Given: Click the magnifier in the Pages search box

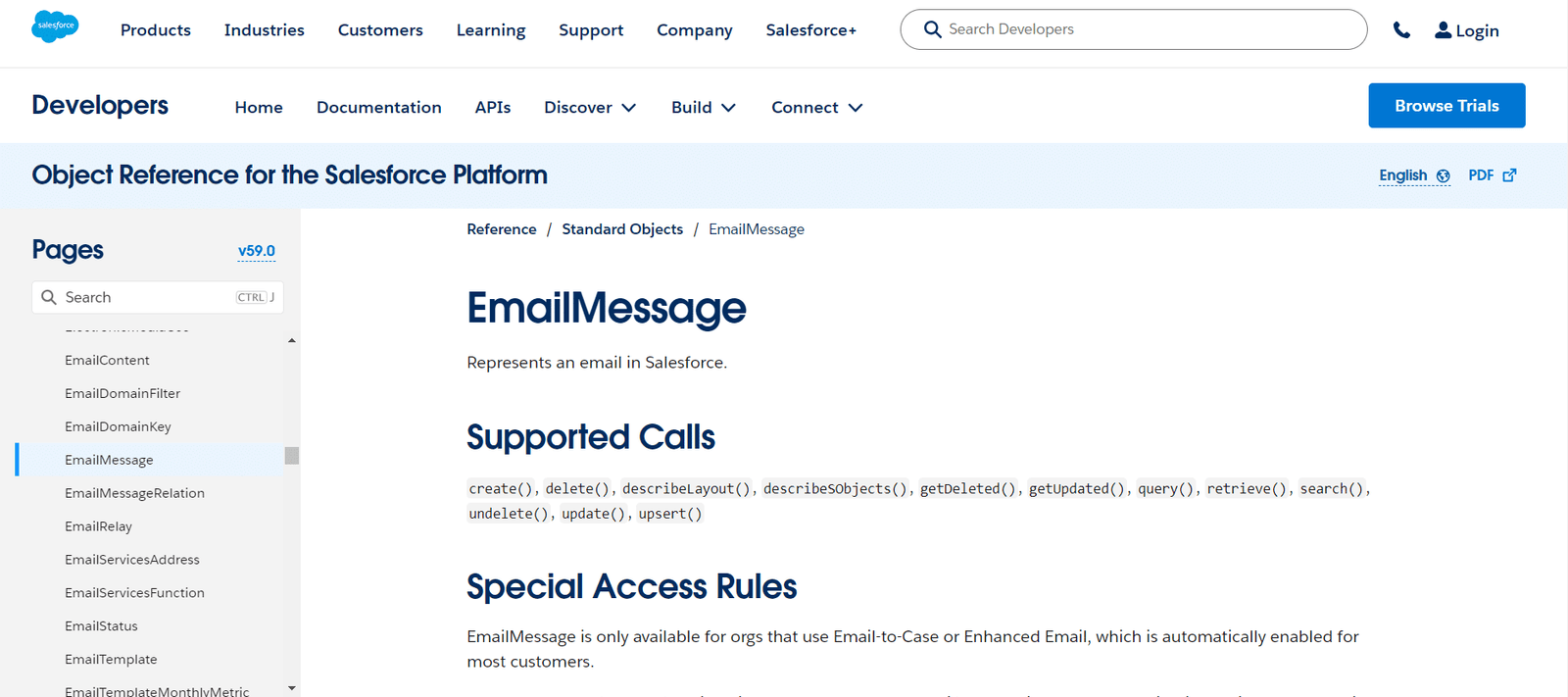Looking at the screenshot, I should [48, 296].
